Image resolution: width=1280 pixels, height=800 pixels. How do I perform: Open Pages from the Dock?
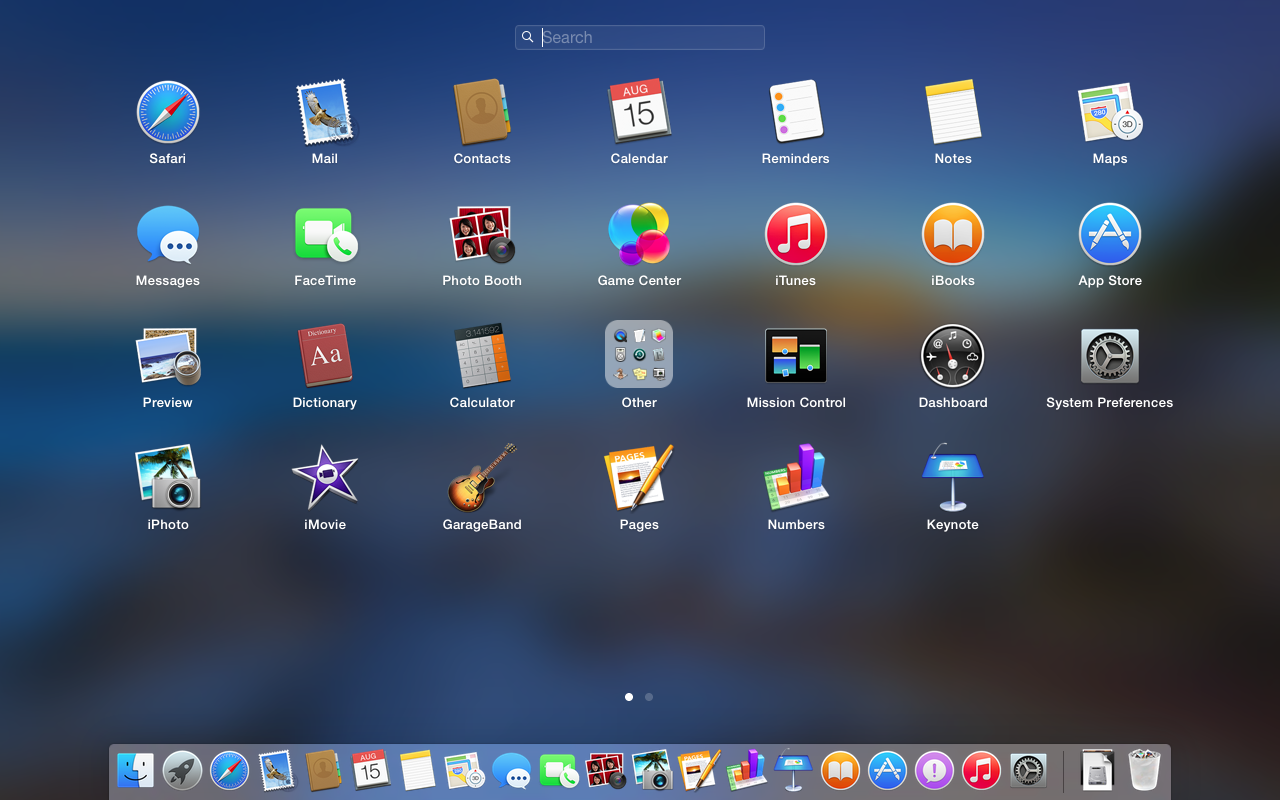tap(700, 771)
